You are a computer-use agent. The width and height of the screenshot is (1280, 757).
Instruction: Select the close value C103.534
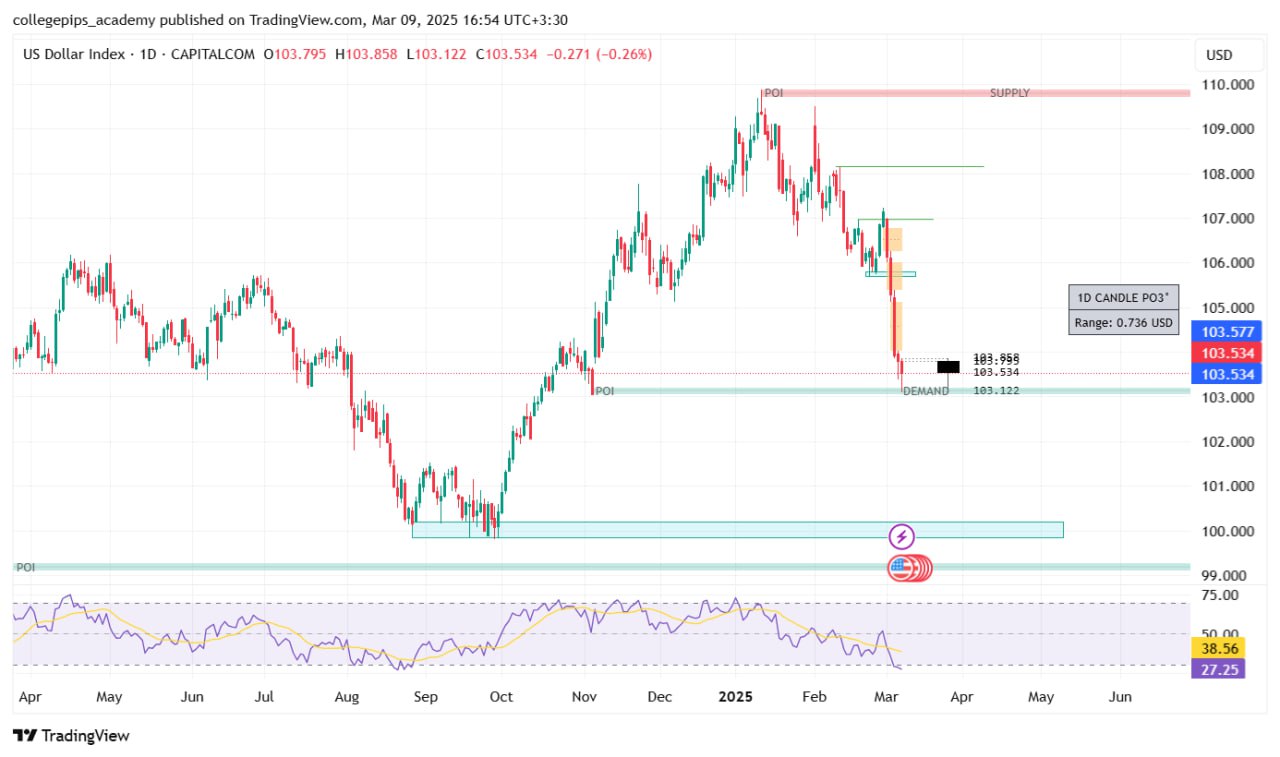(507, 54)
